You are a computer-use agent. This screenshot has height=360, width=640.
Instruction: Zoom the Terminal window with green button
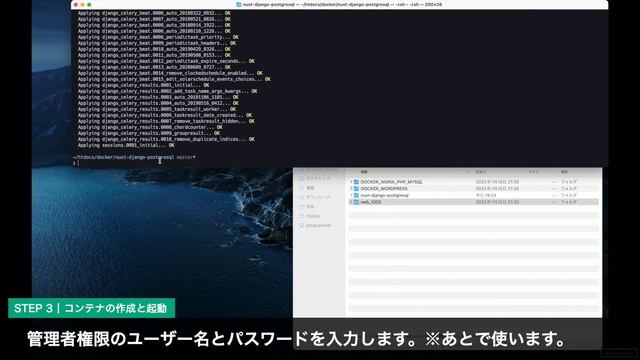(x=89, y=4)
